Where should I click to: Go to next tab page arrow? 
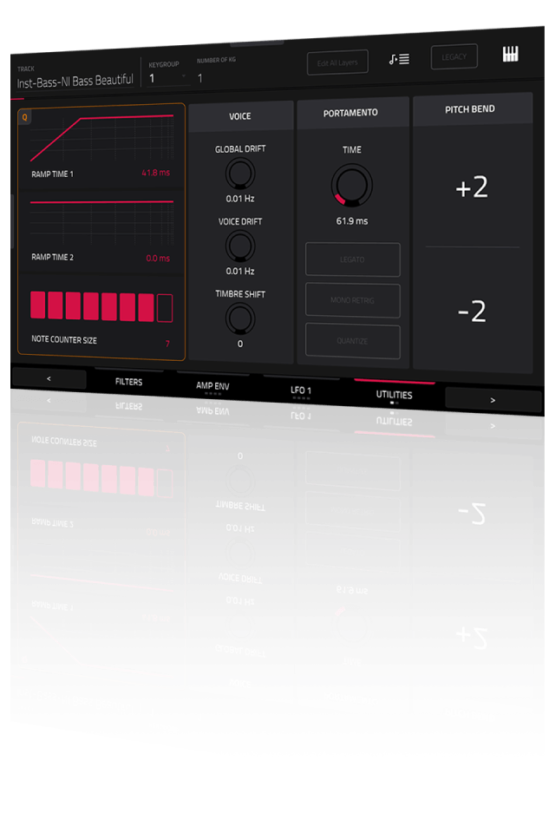[x=493, y=400]
